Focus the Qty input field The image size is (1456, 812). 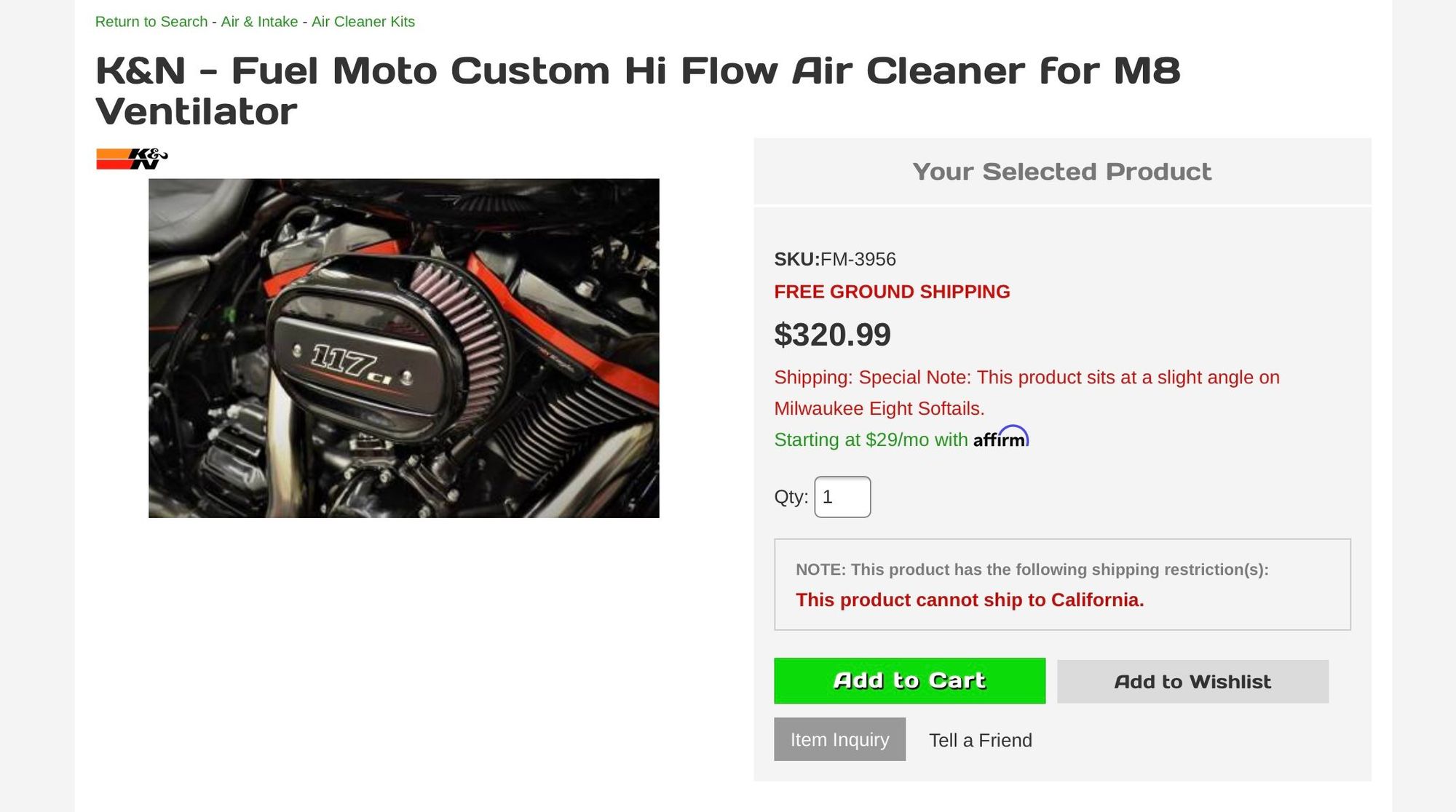(x=842, y=497)
